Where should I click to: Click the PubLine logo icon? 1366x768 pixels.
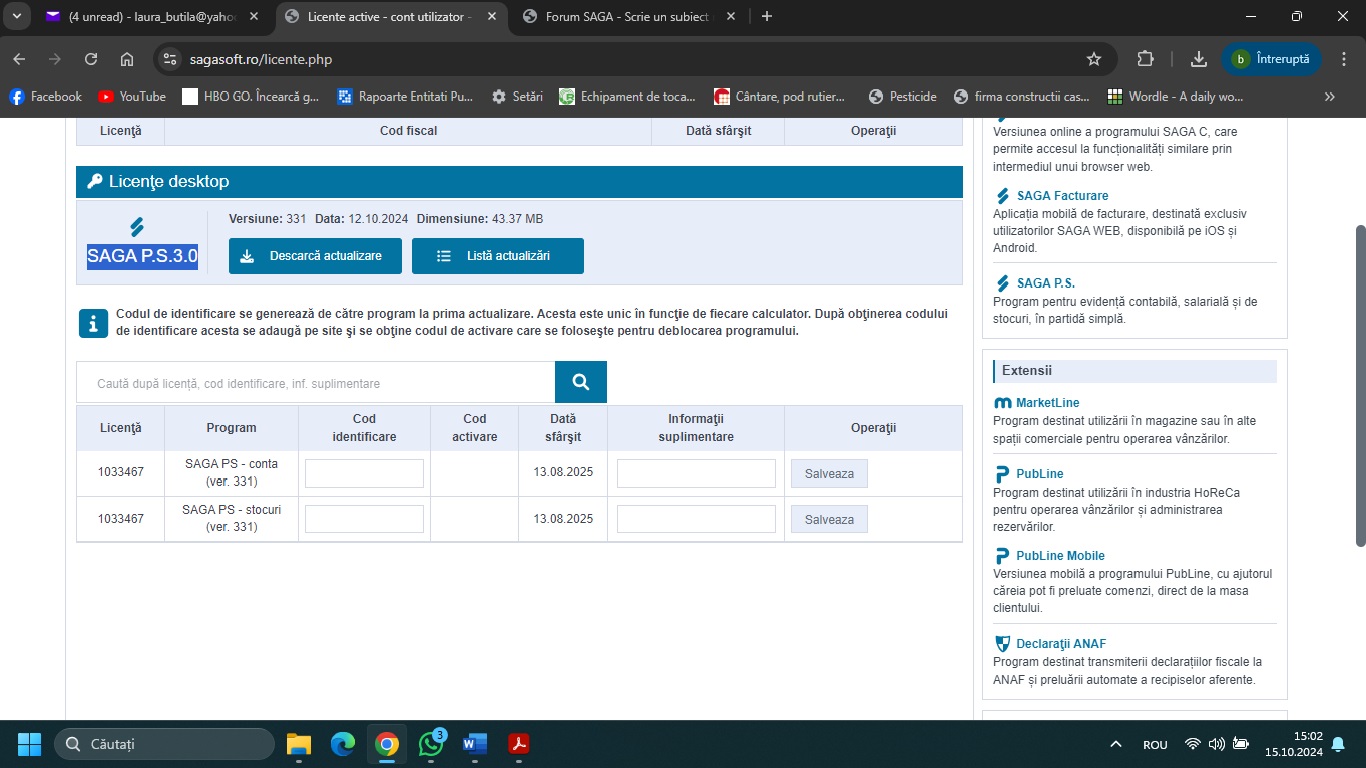tap(1002, 474)
